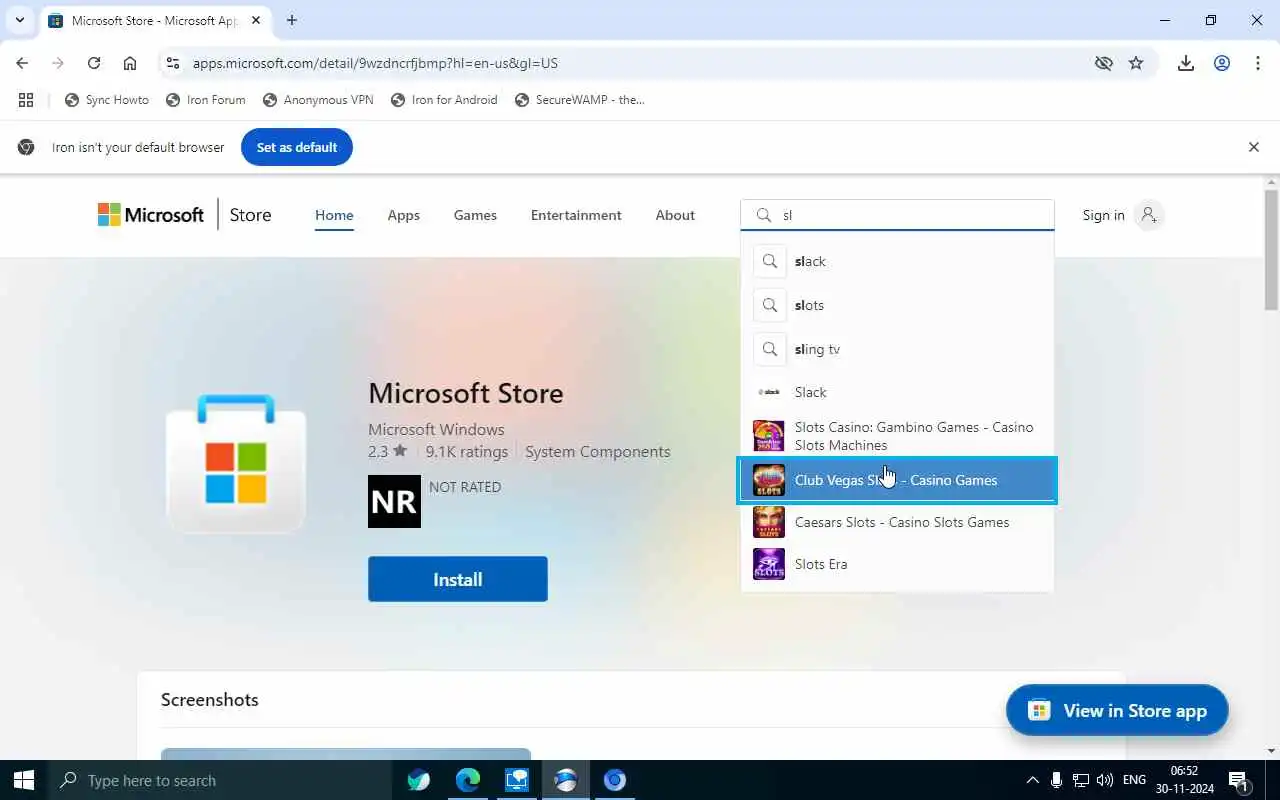This screenshot has height=800, width=1280.
Task: Click the Microsoft Store app logo image
Action: [x=236, y=463]
